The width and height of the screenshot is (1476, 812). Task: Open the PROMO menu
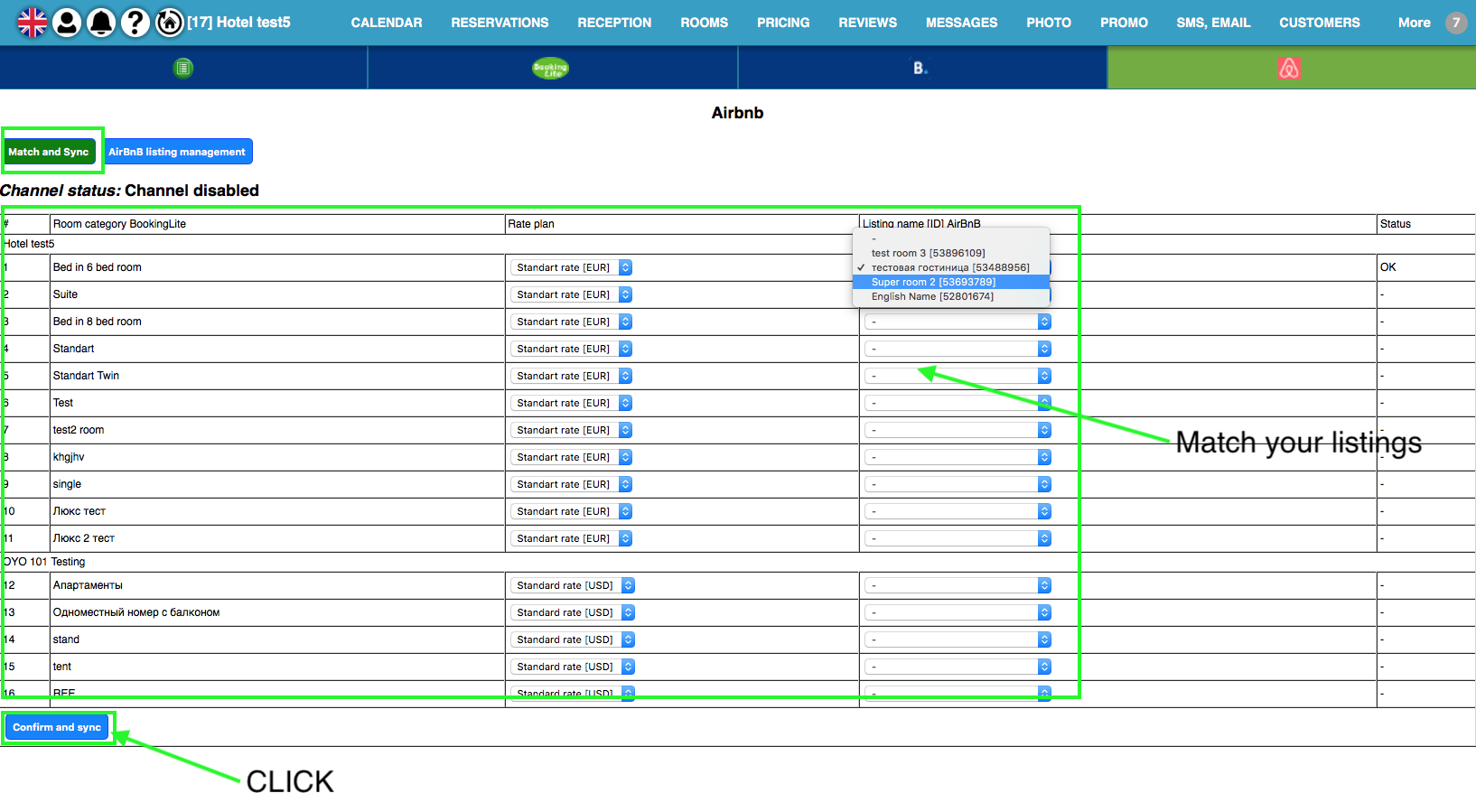(x=1124, y=23)
